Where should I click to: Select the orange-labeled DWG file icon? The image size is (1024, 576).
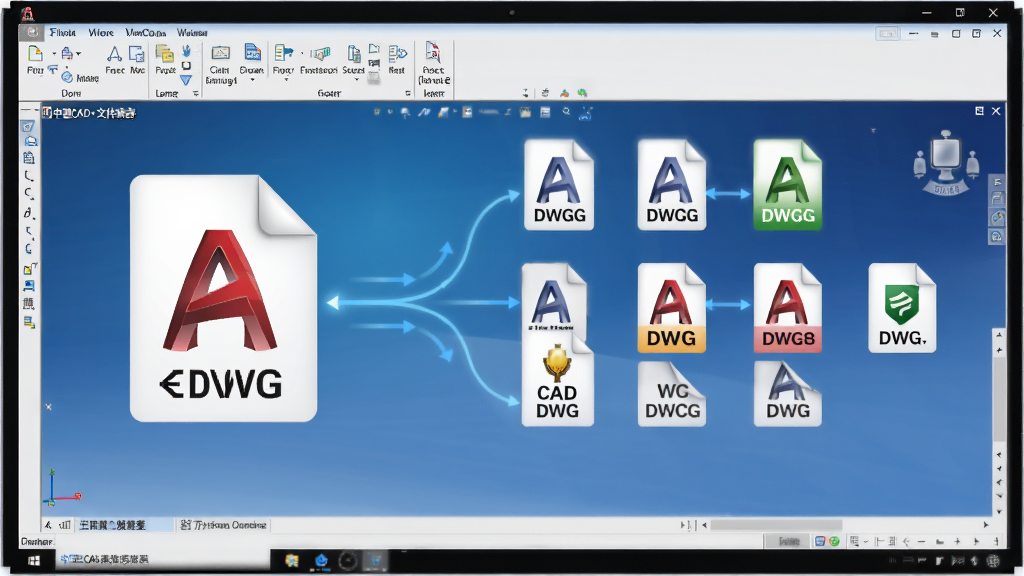[x=671, y=308]
